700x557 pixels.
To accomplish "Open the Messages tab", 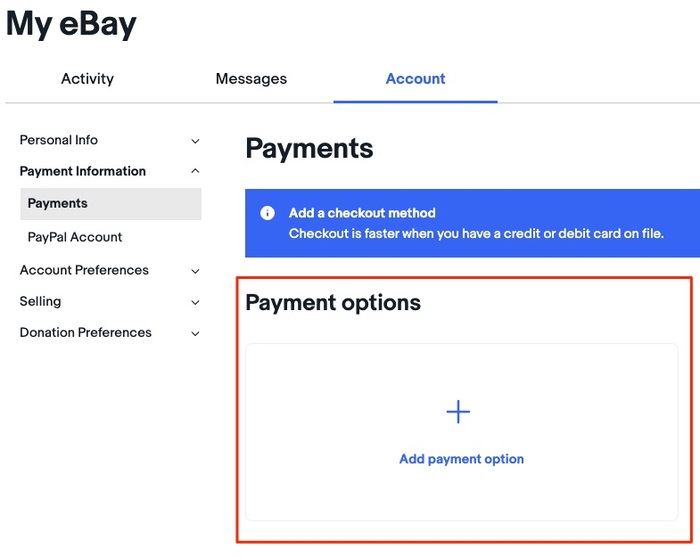I will pos(251,79).
